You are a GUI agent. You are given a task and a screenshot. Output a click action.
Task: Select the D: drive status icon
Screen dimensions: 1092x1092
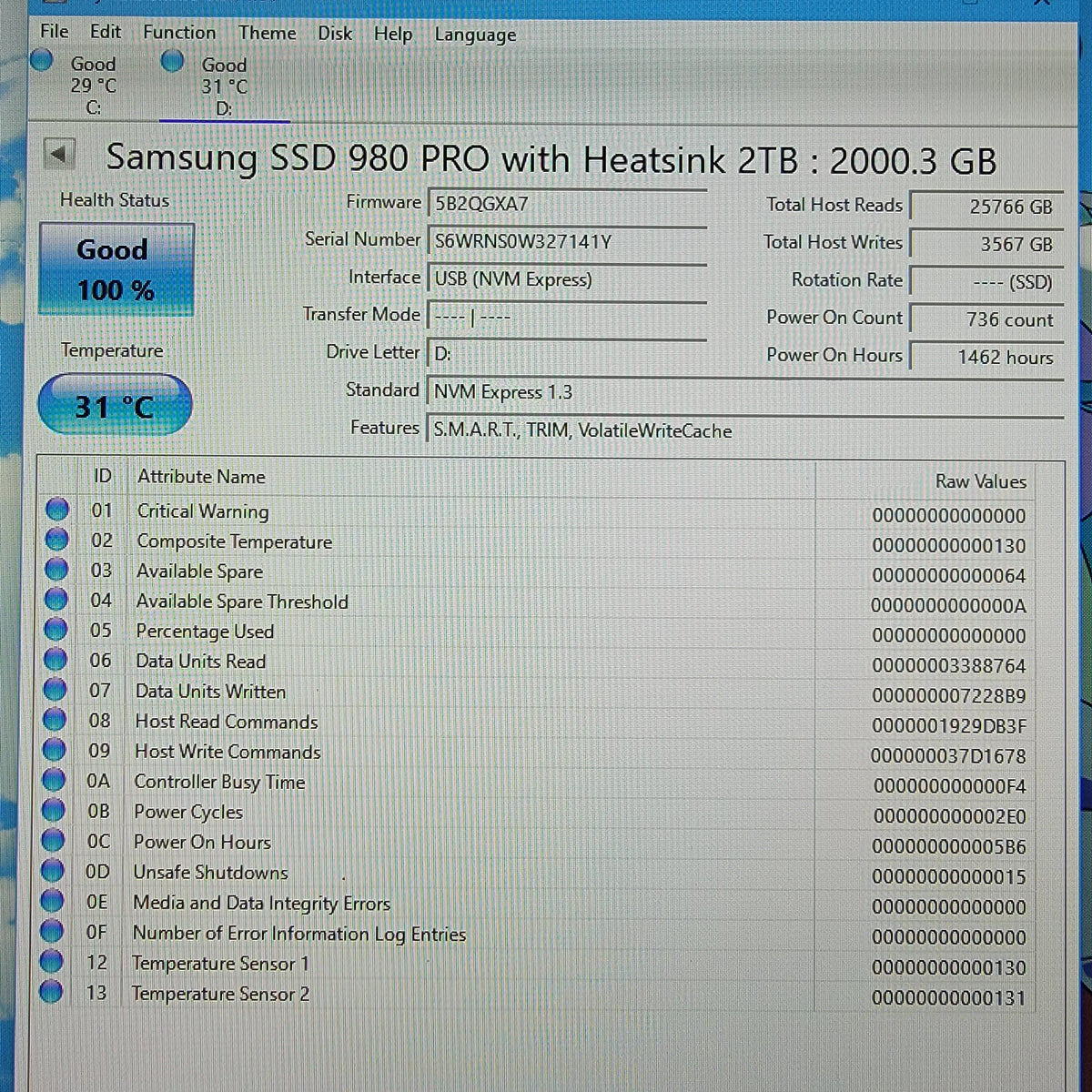click(x=173, y=62)
